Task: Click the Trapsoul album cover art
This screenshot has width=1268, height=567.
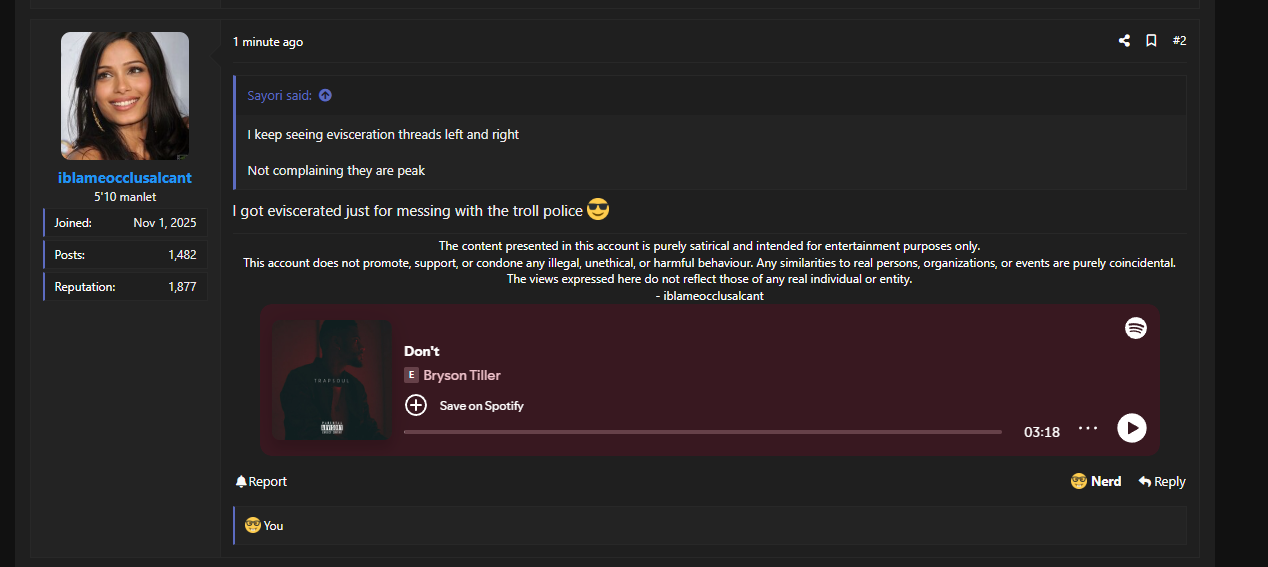Action: click(332, 380)
